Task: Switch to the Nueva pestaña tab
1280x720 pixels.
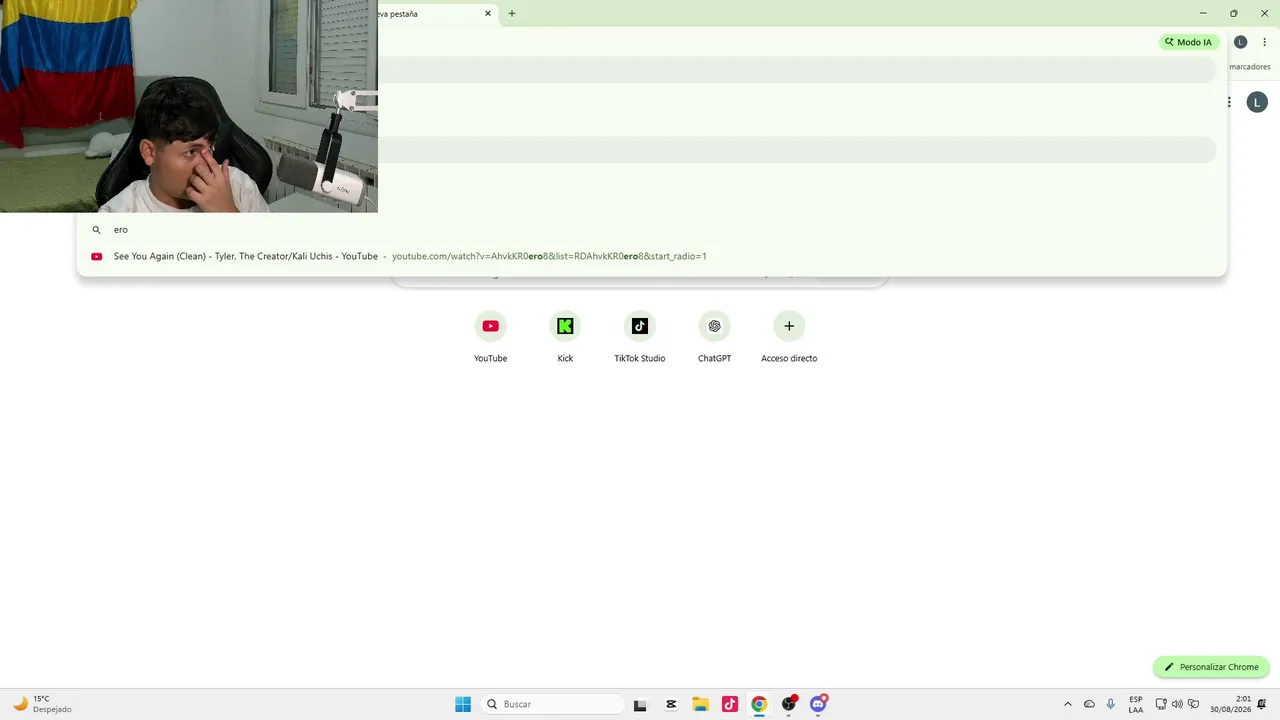Action: (436, 14)
